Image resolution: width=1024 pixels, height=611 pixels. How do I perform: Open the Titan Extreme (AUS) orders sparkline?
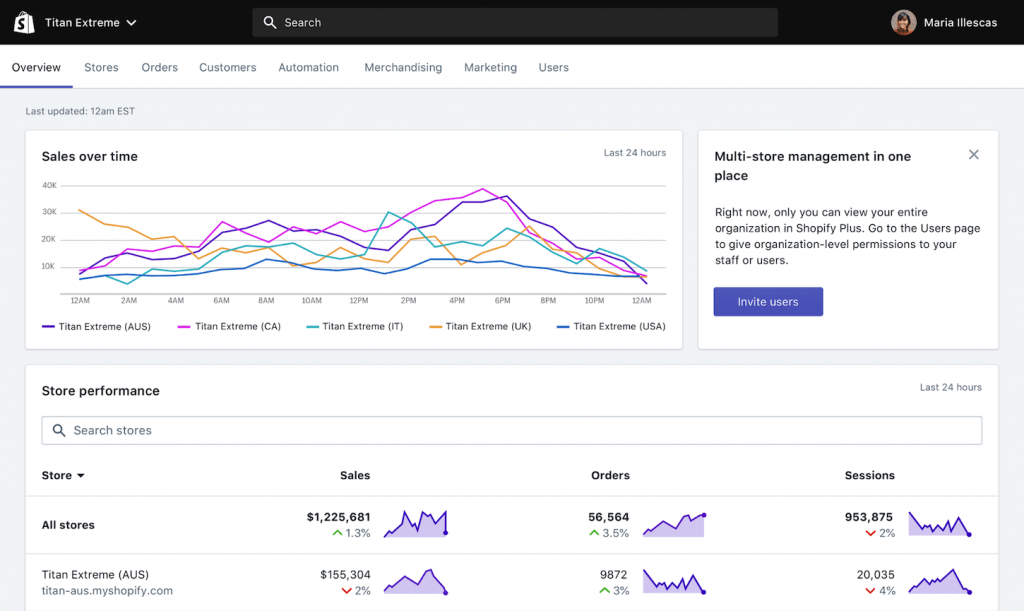[675, 581]
